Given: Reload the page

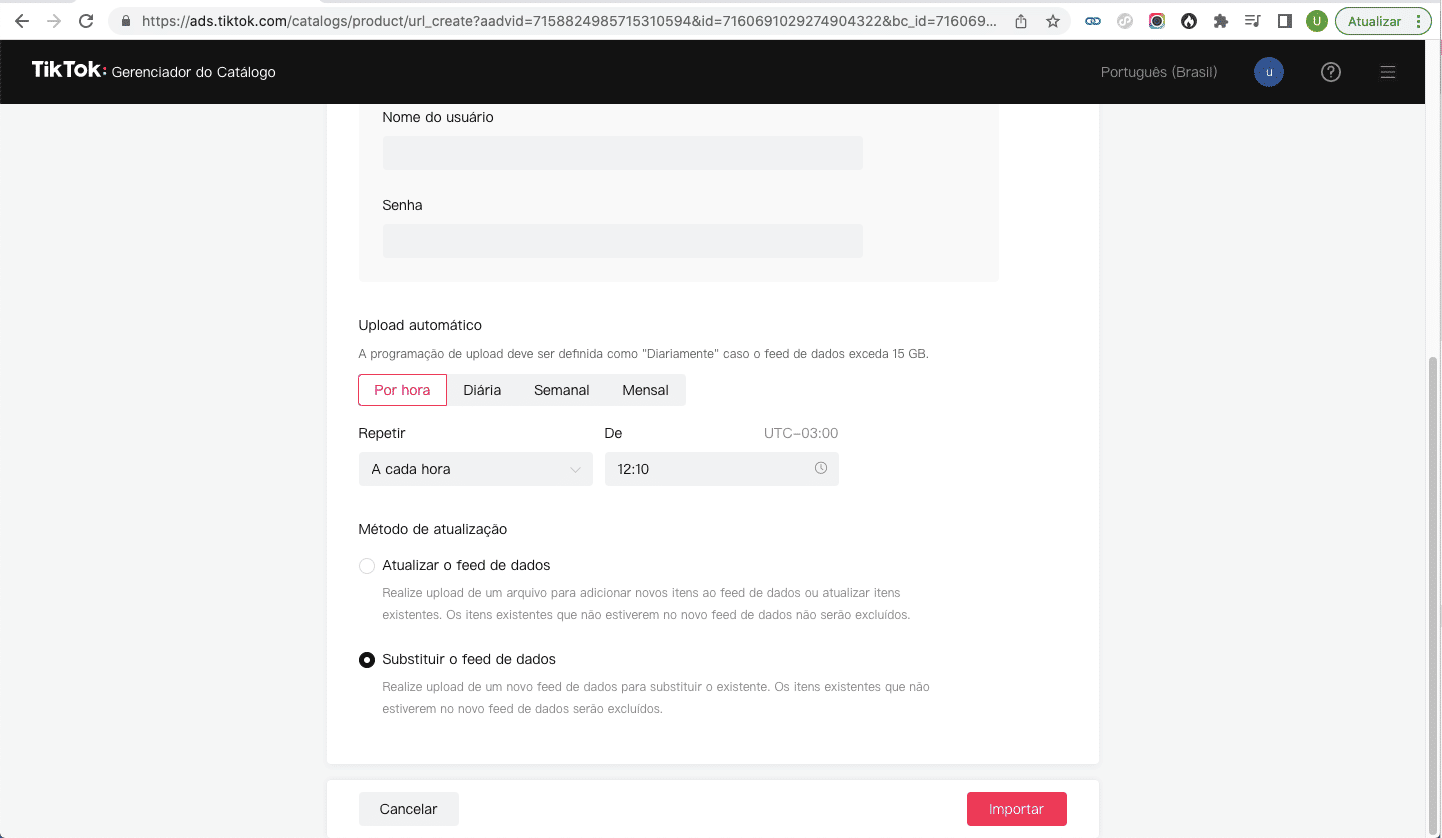Looking at the screenshot, I should click(86, 21).
